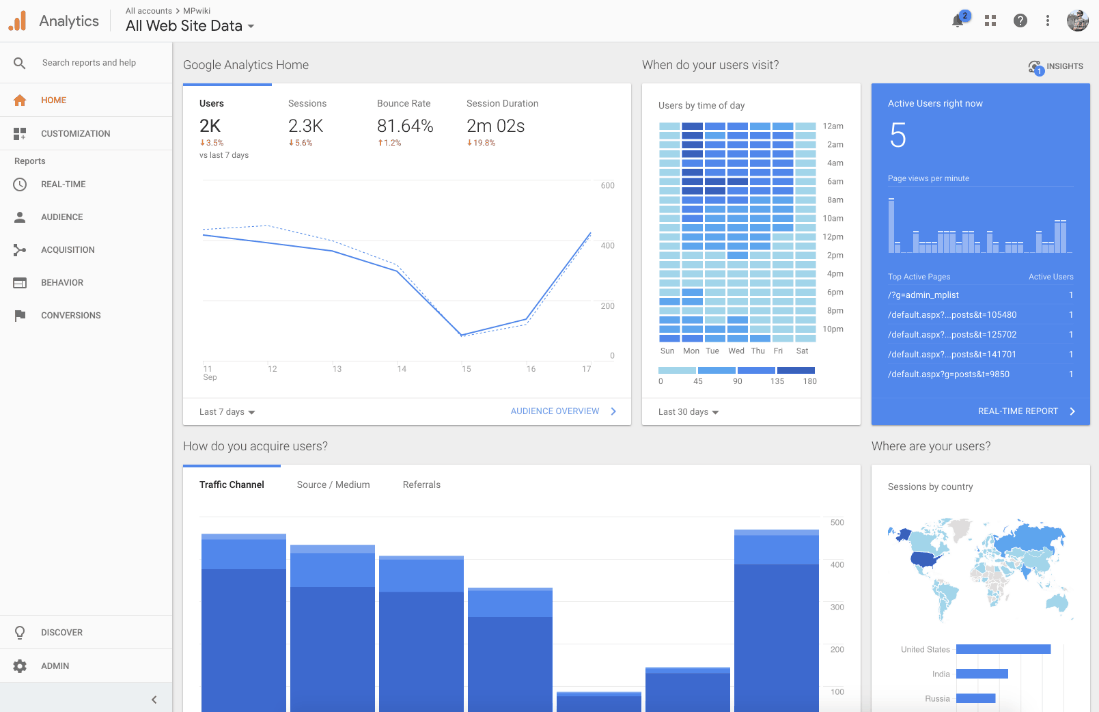Open the ADMIN menu item
This screenshot has width=1099, height=712.
(86, 666)
